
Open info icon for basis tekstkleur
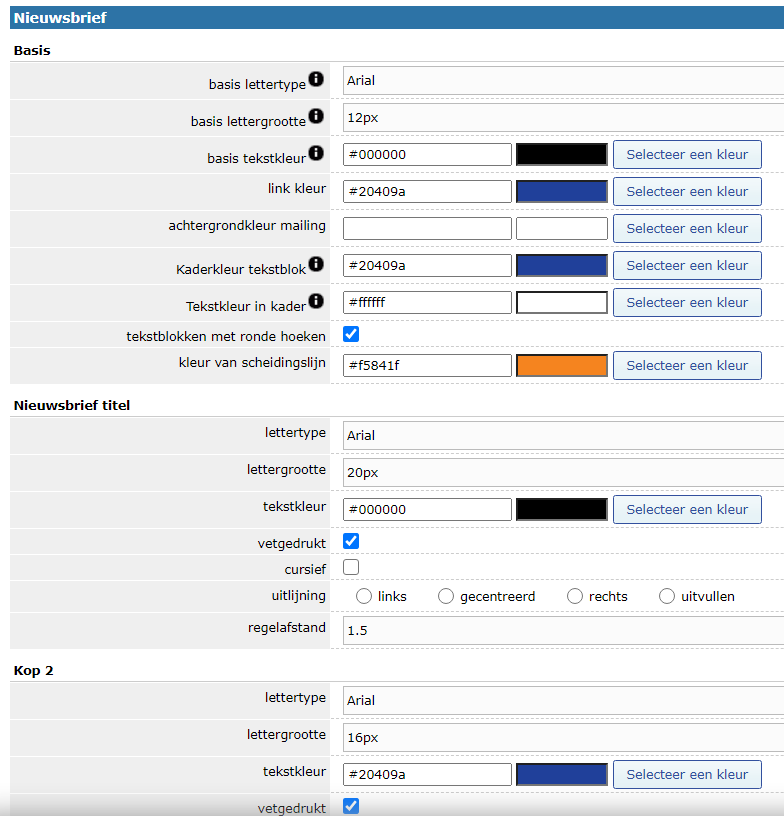coord(316,153)
